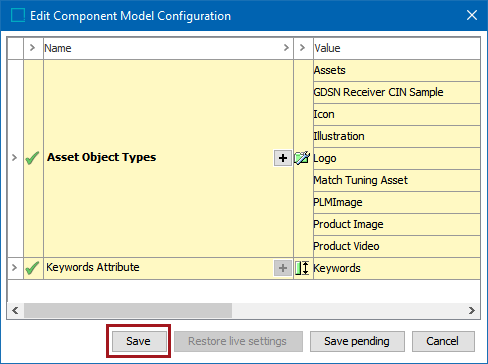
Task: Click the Save pending button
Action: click(x=357, y=341)
